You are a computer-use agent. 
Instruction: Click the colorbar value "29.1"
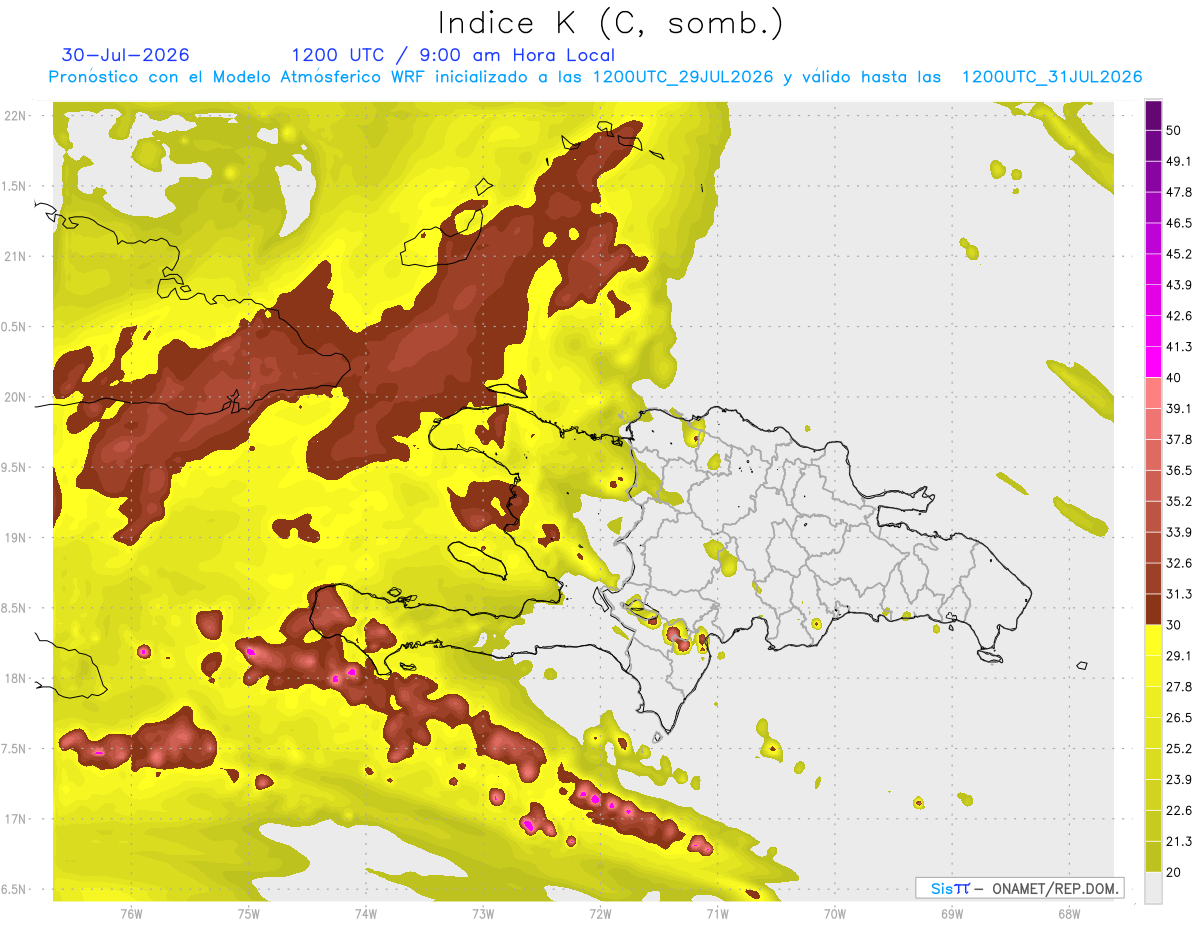tap(1179, 656)
